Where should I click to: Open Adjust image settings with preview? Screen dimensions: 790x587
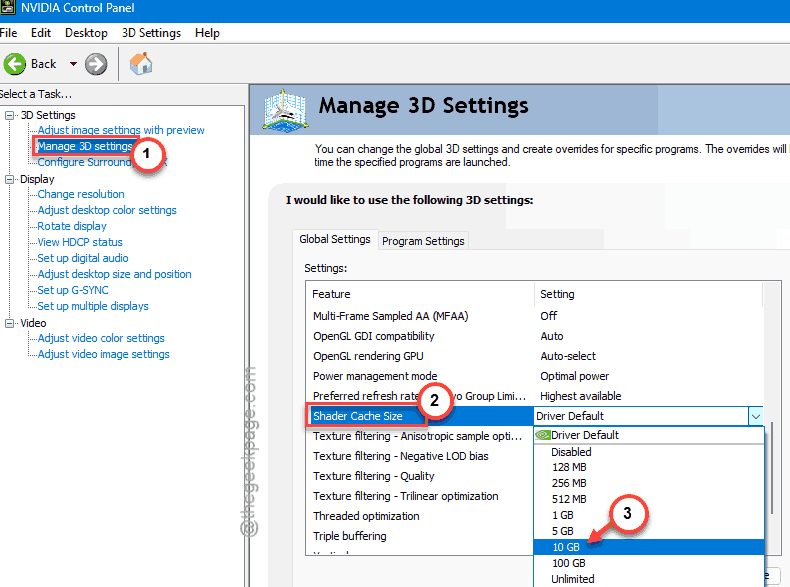click(121, 130)
